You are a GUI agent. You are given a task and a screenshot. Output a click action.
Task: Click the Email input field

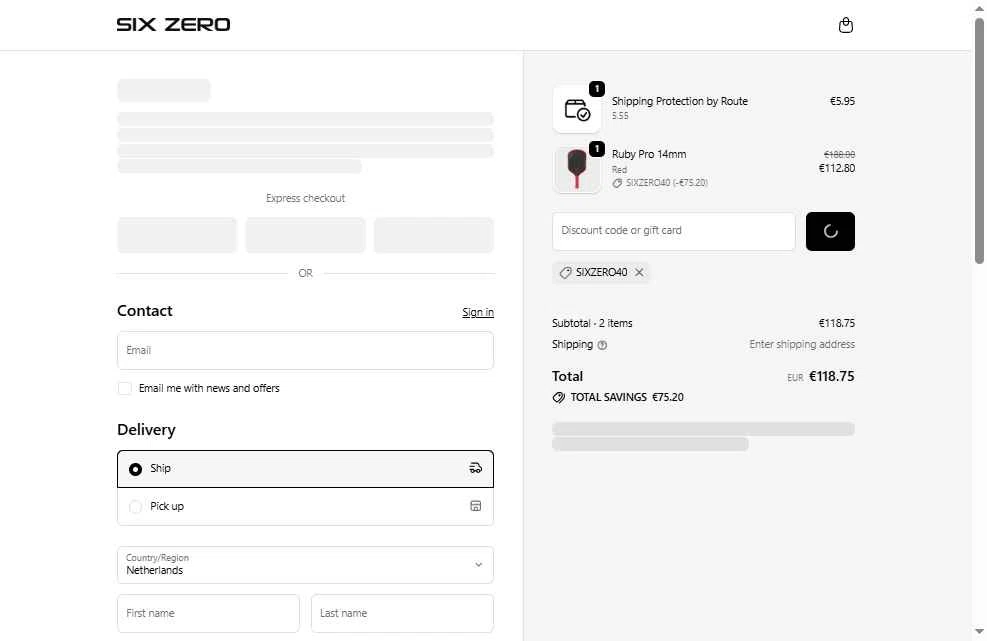click(305, 350)
